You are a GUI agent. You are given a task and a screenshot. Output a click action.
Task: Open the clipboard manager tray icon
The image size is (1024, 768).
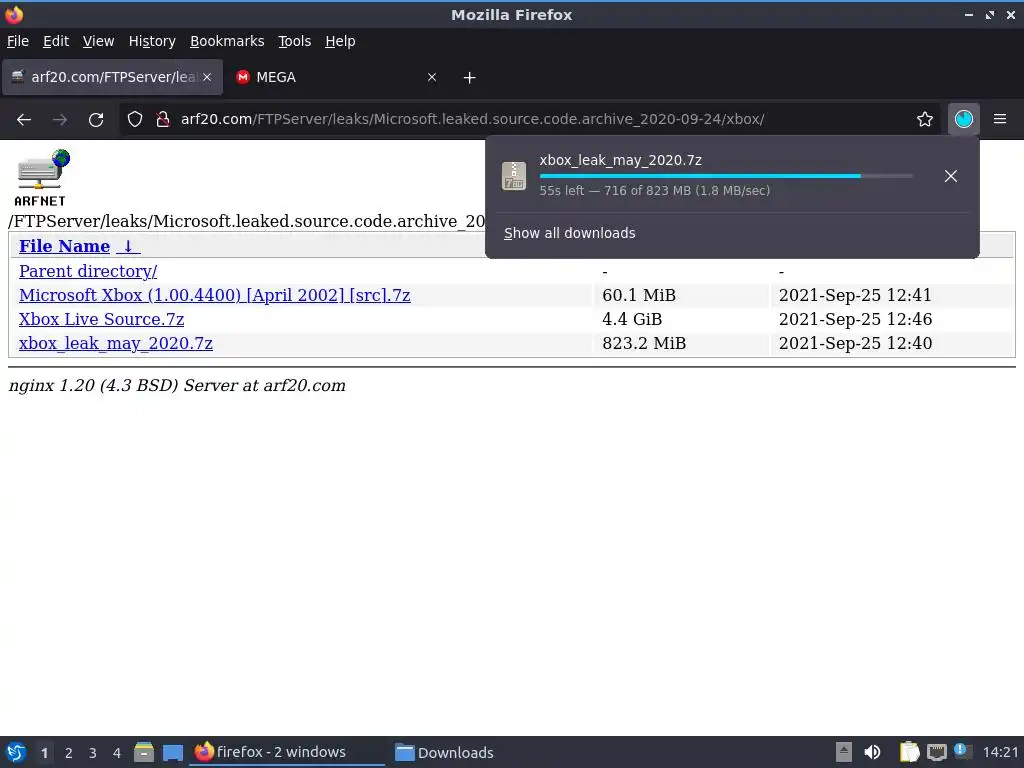click(x=909, y=752)
